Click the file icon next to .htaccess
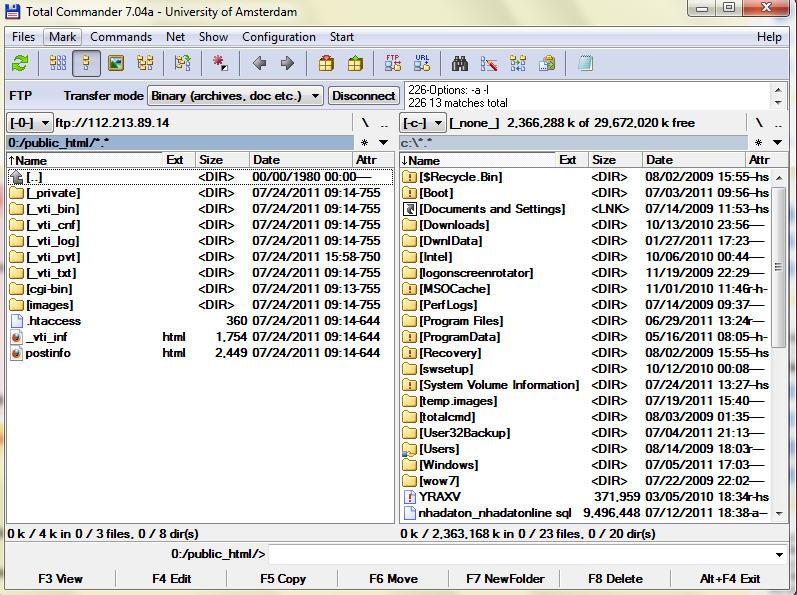 click(x=17, y=321)
